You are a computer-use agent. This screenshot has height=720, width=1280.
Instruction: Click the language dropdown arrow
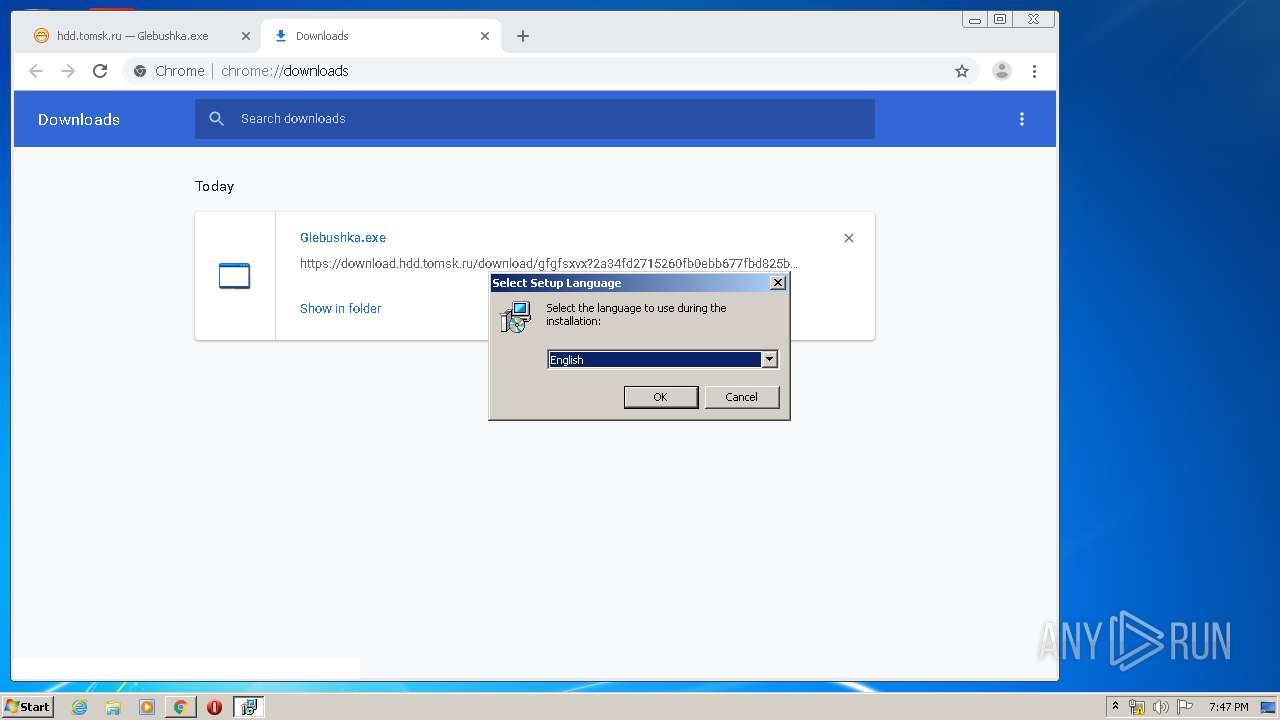pyautogui.click(x=769, y=360)
